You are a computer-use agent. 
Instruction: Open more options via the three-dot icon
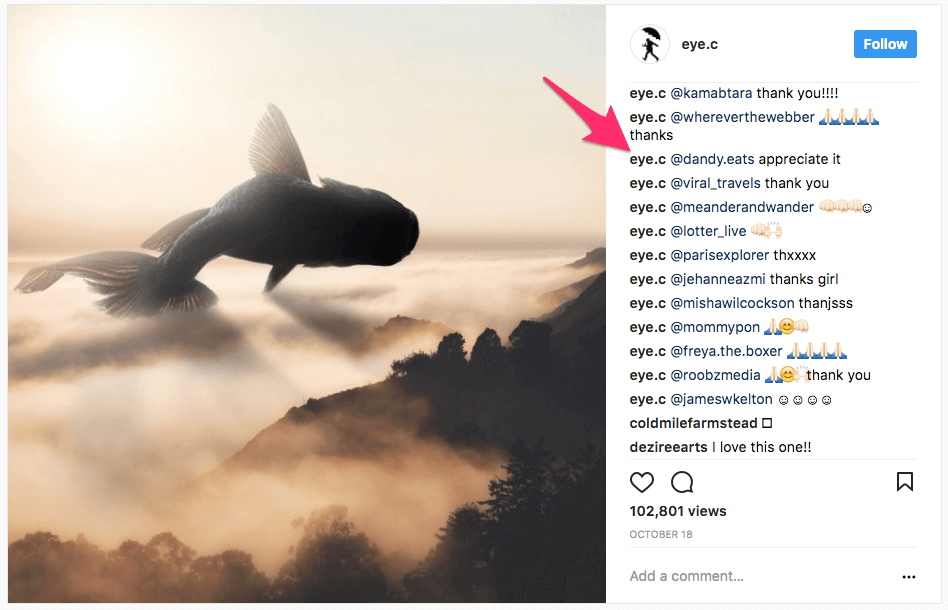tap(909, 577)
